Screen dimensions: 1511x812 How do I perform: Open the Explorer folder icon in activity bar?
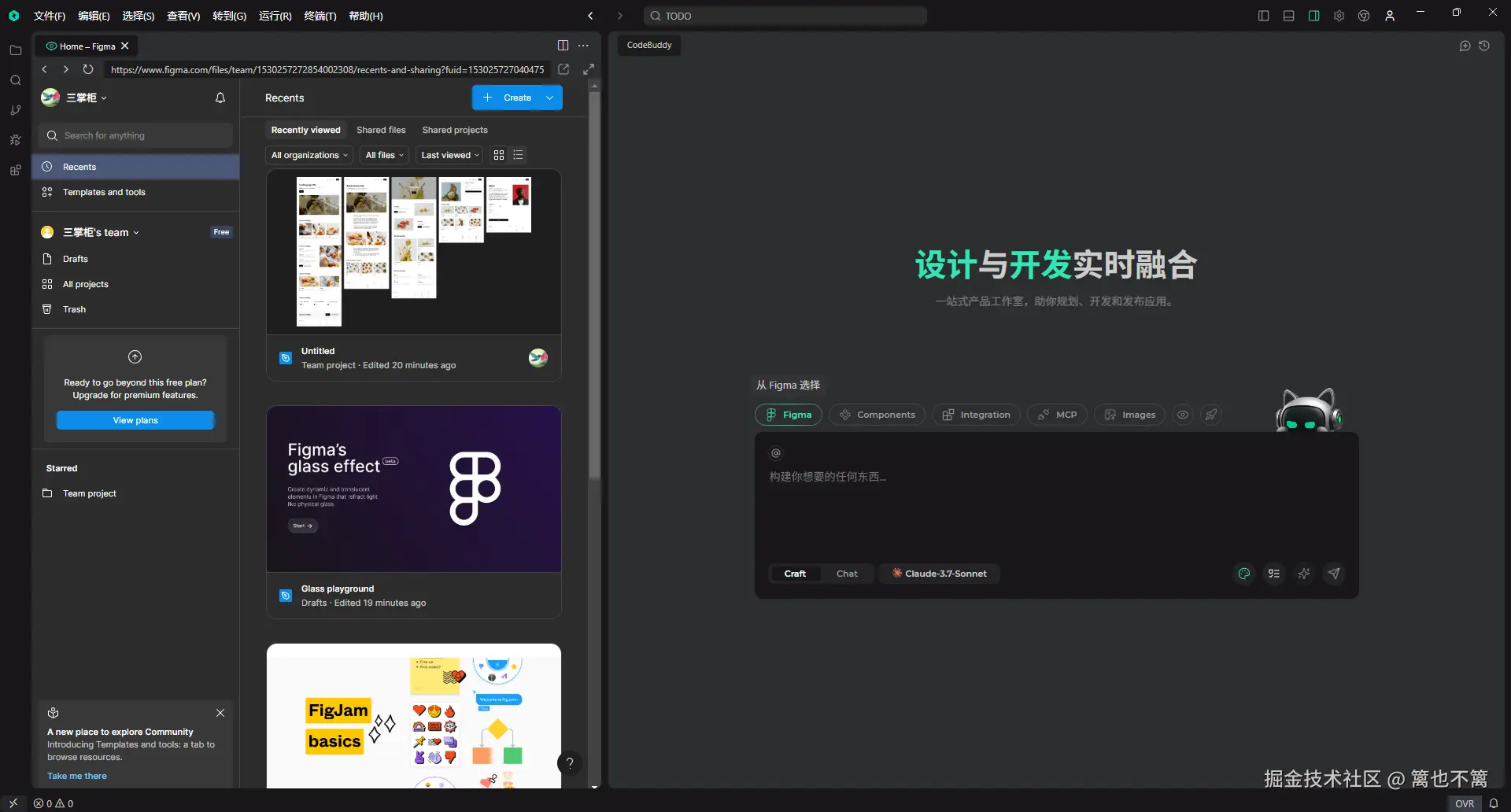pos(15,50)
